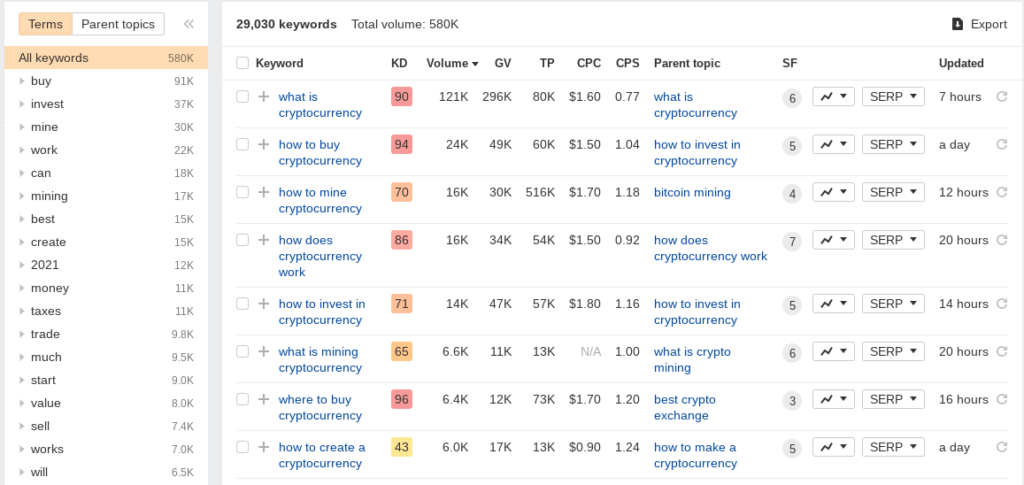Image resolution: width=1024 pixels, height=485 pixels.
Task: Open SERP dropdown for 'what is cryptocurrency'
Action: tap(893, 97)
